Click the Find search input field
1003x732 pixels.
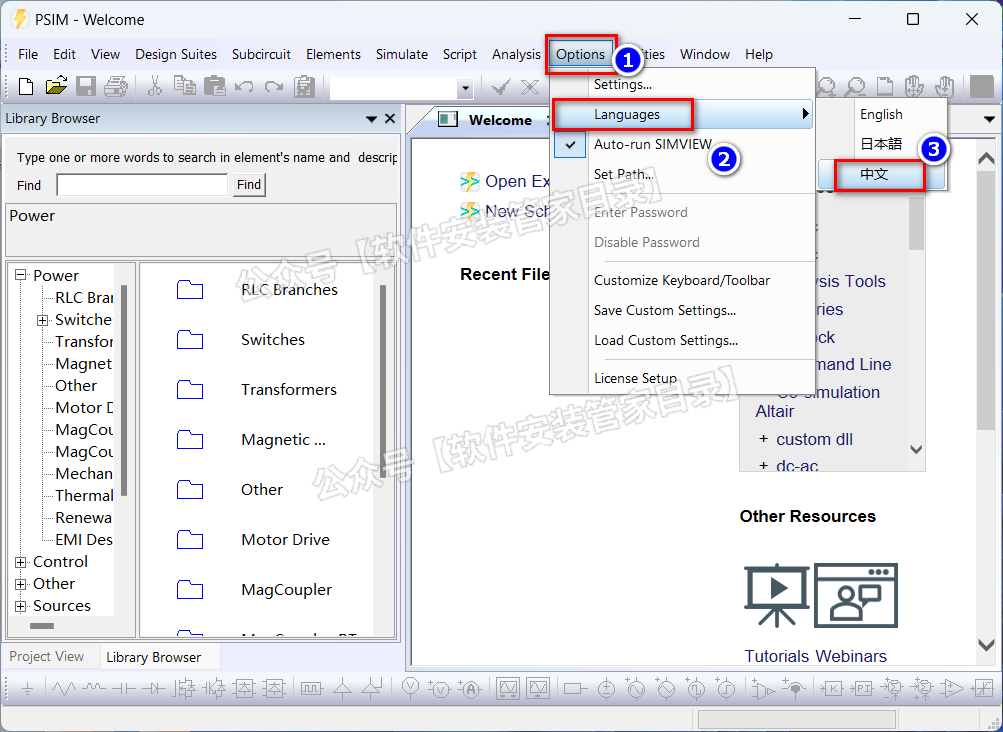[x=142, y=185]
